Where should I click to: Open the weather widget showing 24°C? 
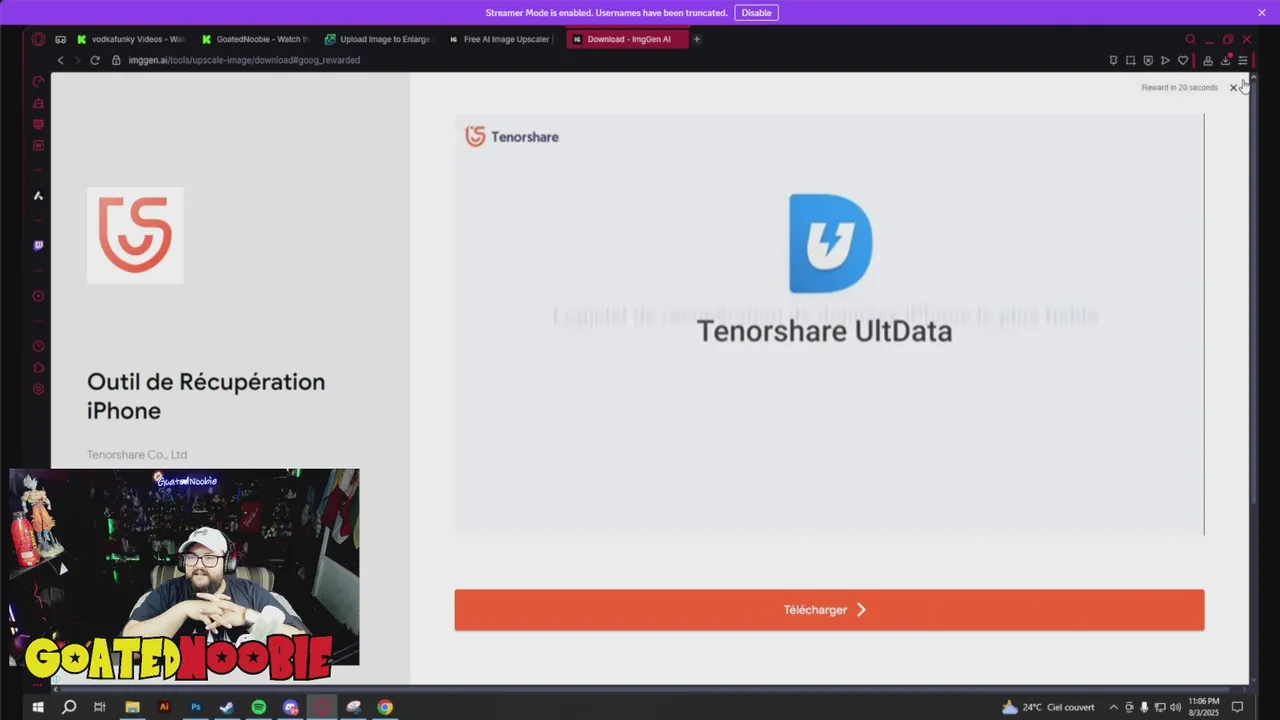[x=1048, y=707]
